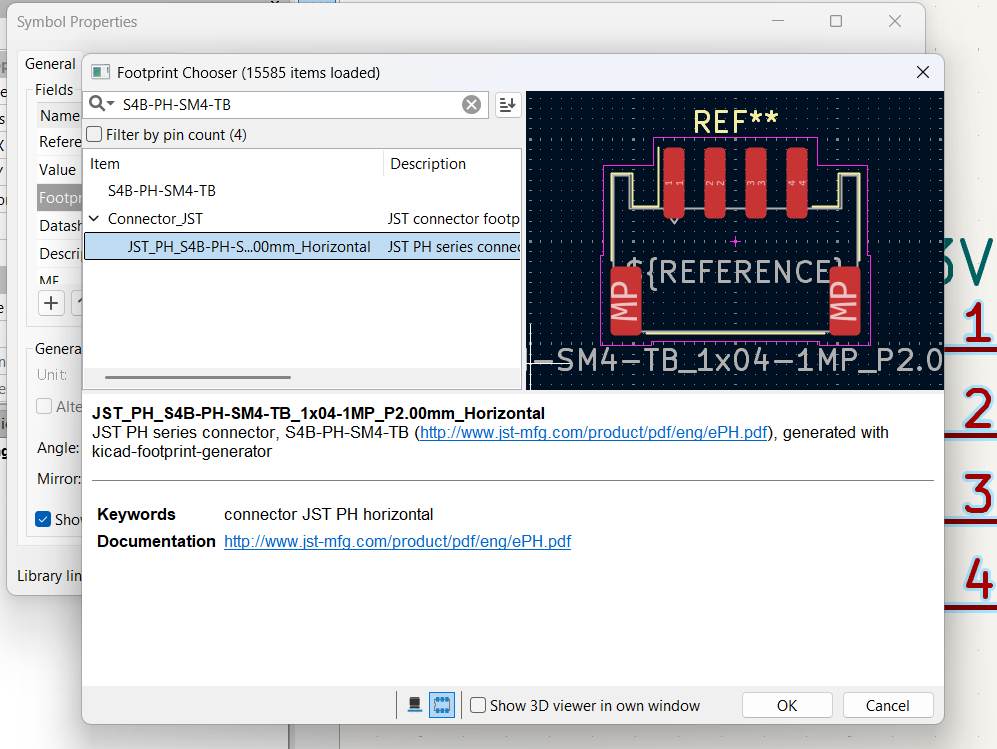Select the footprint pad preview icon

(441, 704)
